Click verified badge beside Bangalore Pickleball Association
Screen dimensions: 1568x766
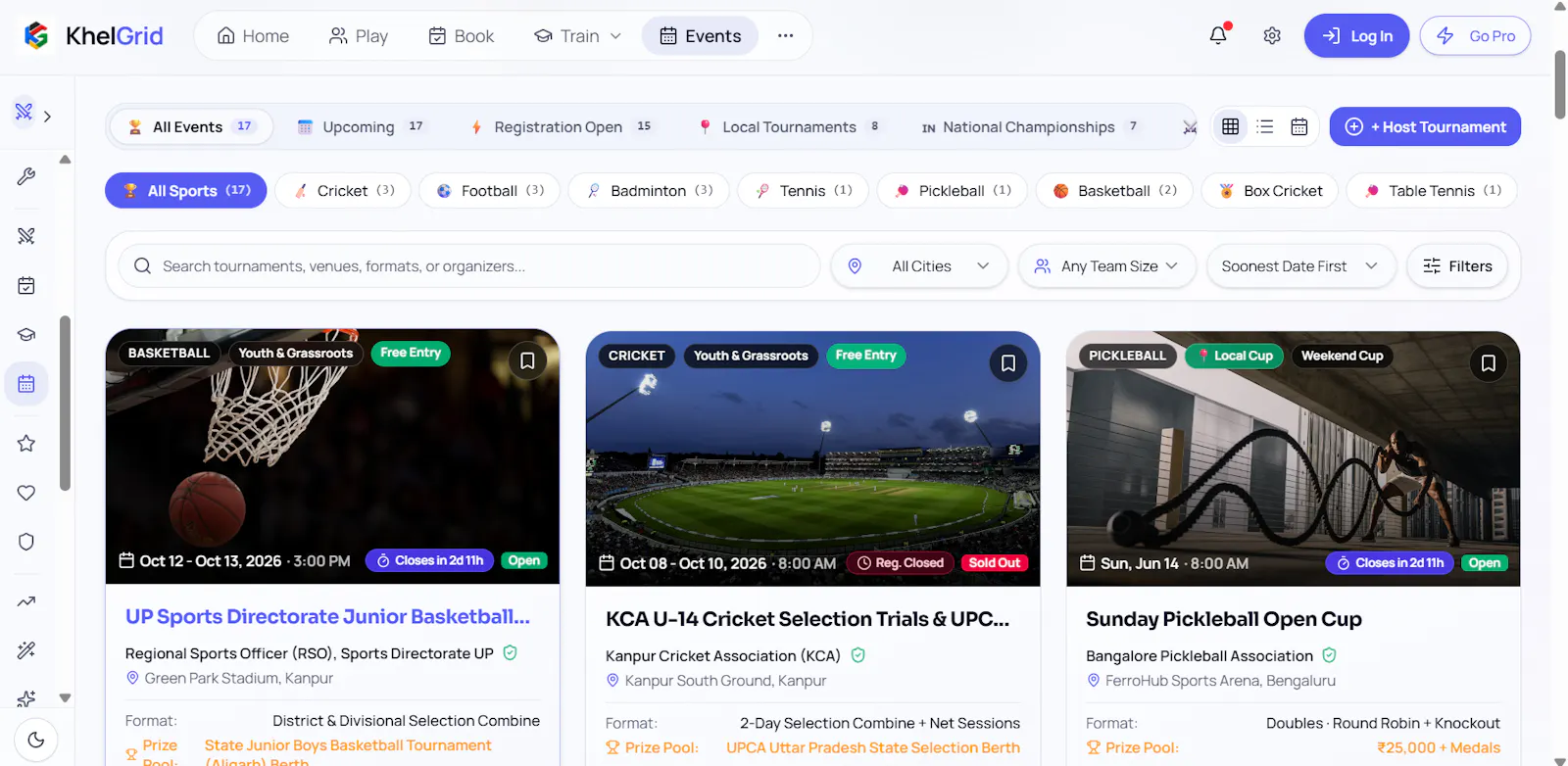(1330, 655)
